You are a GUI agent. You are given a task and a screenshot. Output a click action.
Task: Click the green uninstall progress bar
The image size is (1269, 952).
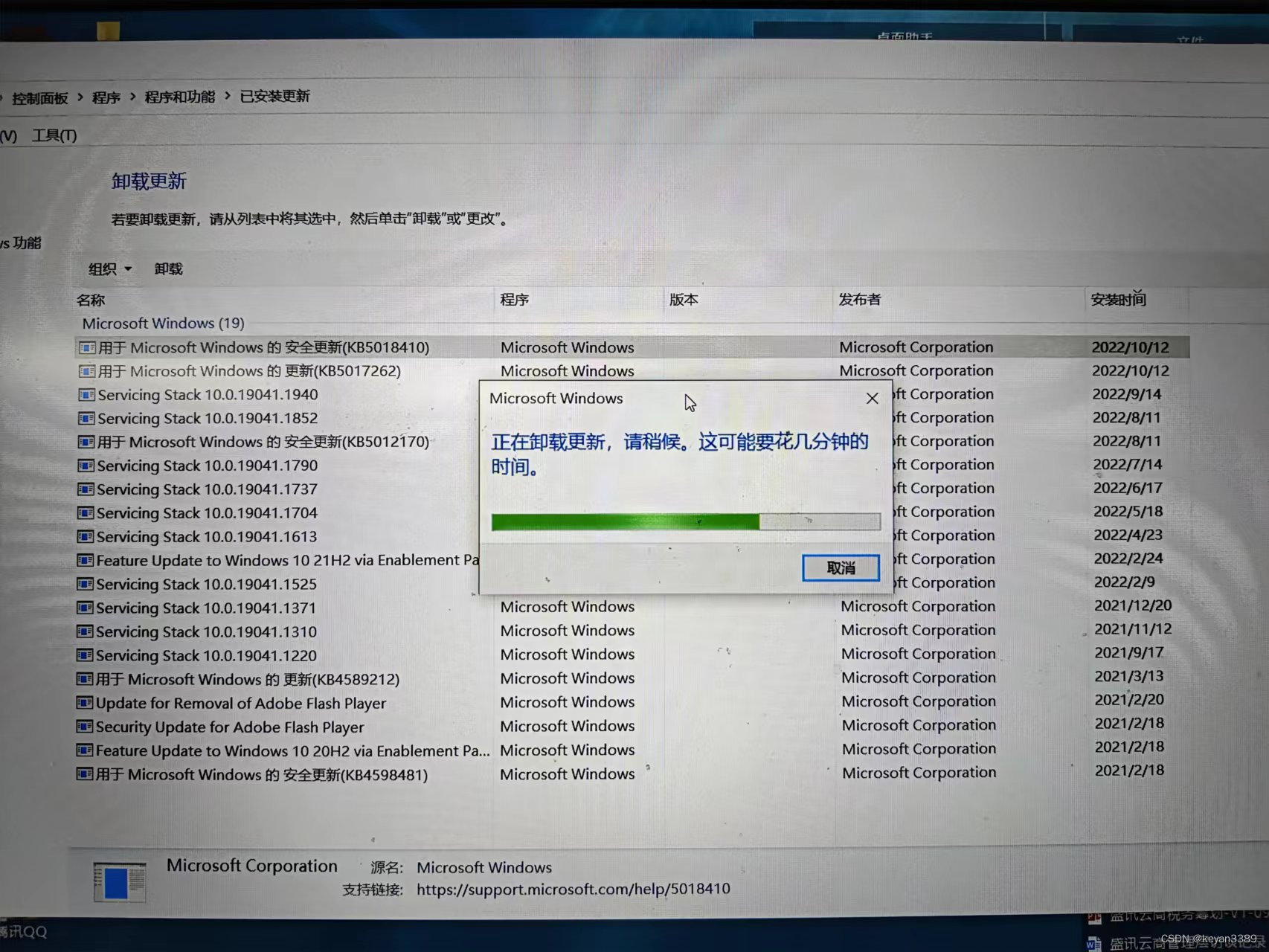tap(686, 522)
